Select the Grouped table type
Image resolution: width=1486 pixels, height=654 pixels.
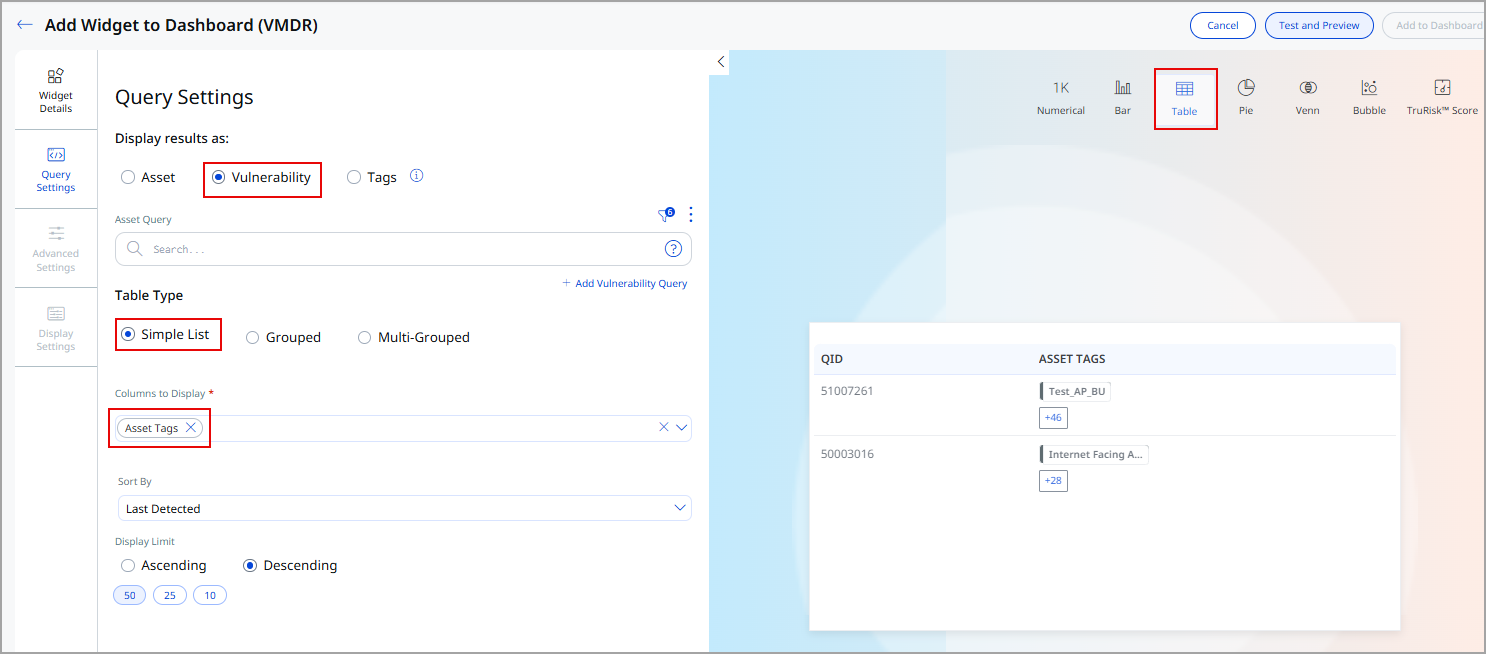[253, 337]
